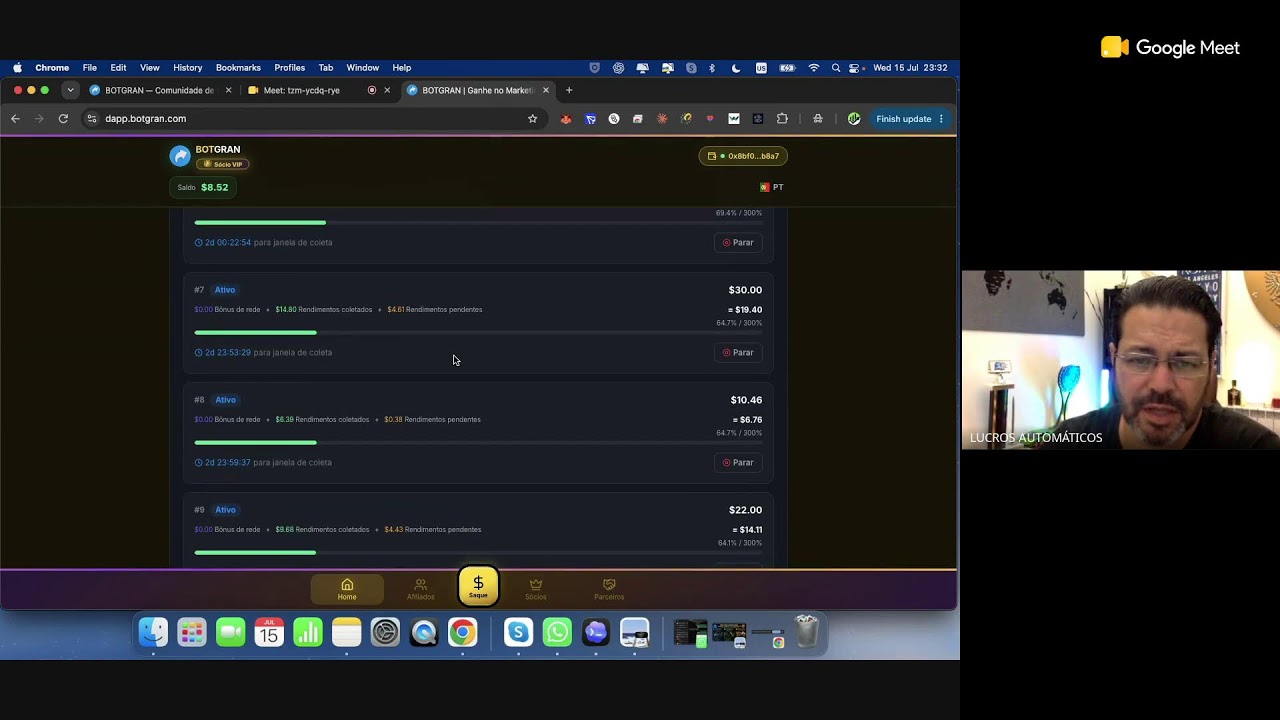Open Launchpad from the Dock
The image size is (1280, 720).
192,632
